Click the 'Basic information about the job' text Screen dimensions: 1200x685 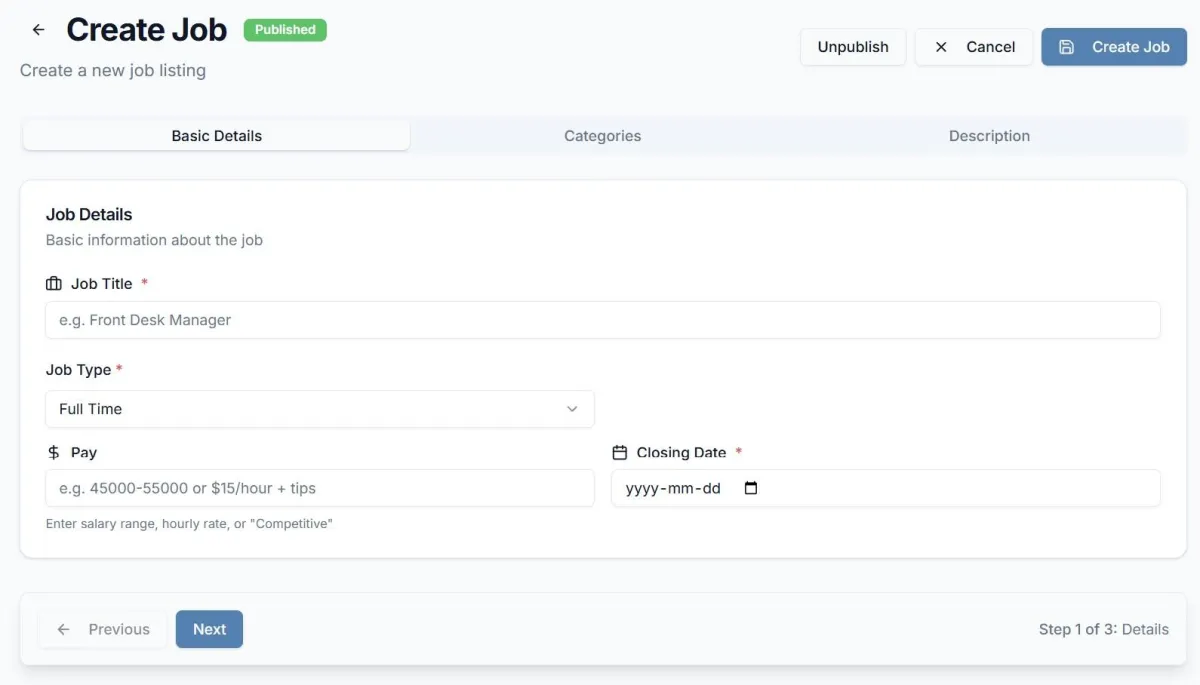pos(154,240)
